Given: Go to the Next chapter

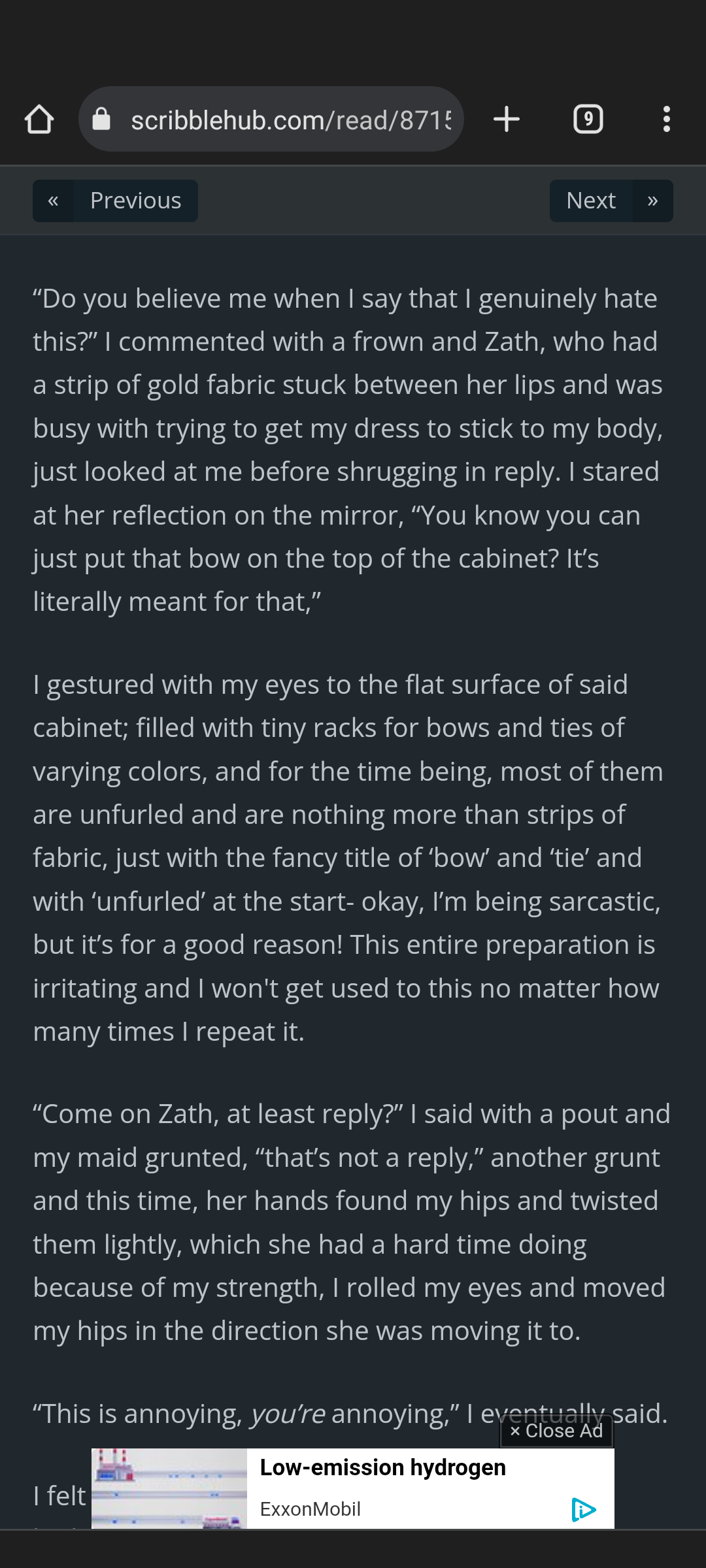Looking at the screenshot, I should [x=591, y=201].
